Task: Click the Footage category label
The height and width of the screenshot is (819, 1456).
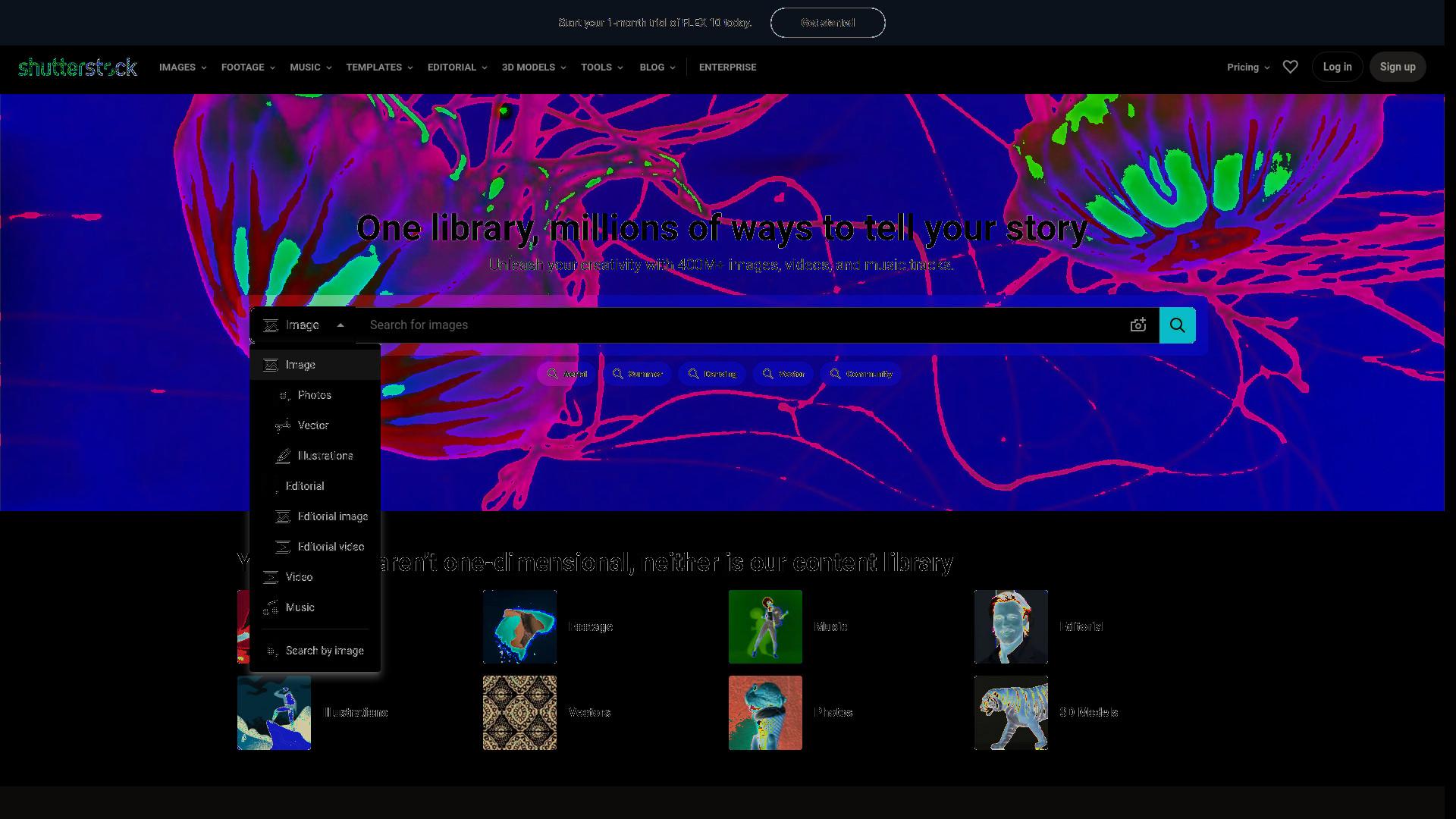Action: [x=590, y=626]
